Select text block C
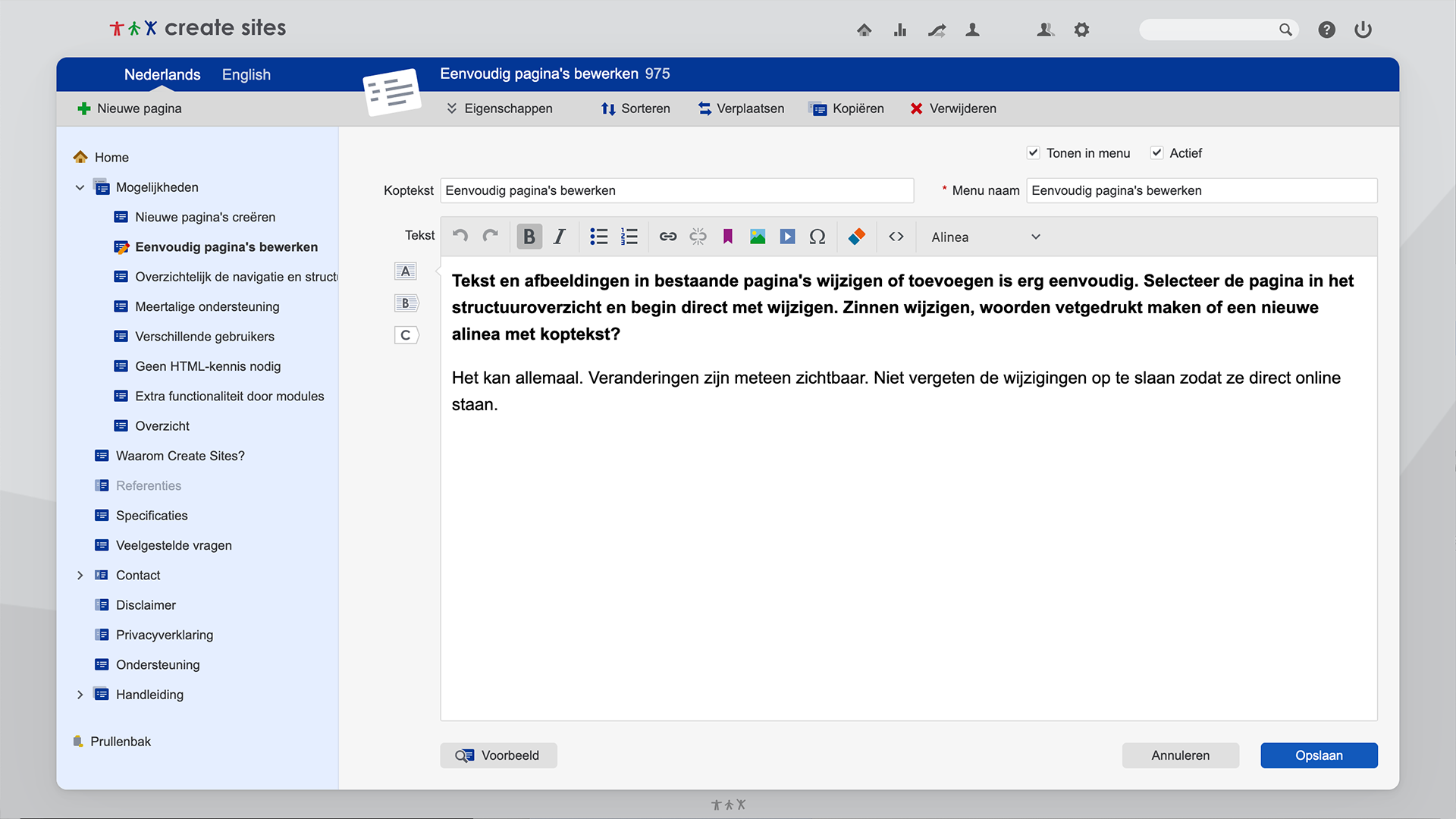1456x819 pixels. pos(406,335)
